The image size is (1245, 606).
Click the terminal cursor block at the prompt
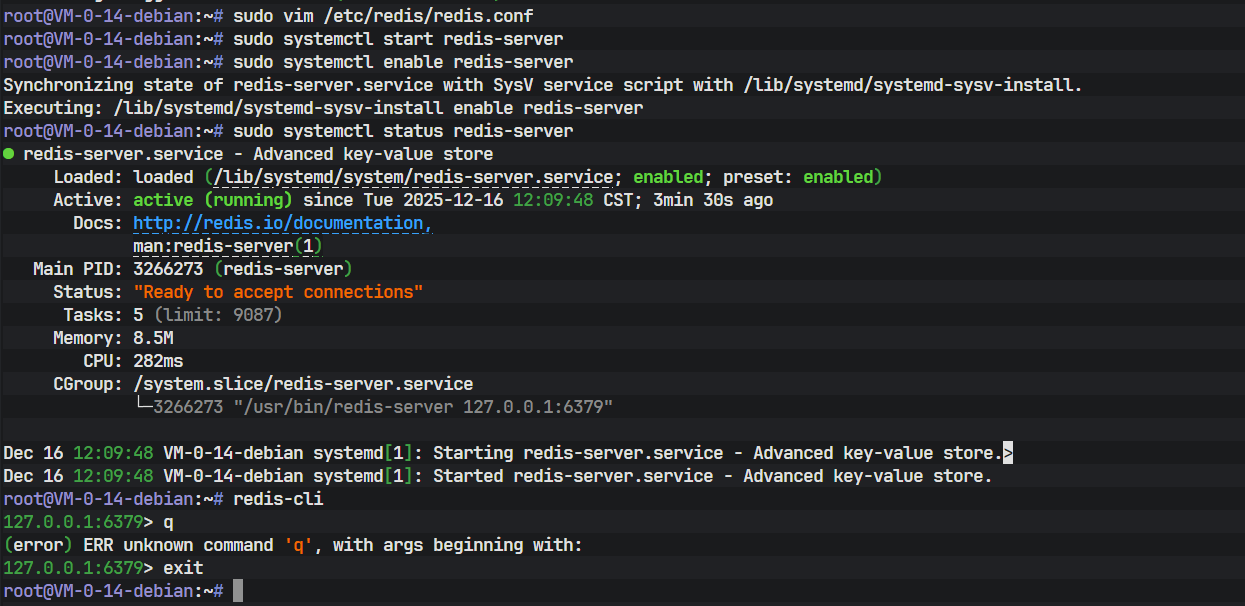point(238,591)
